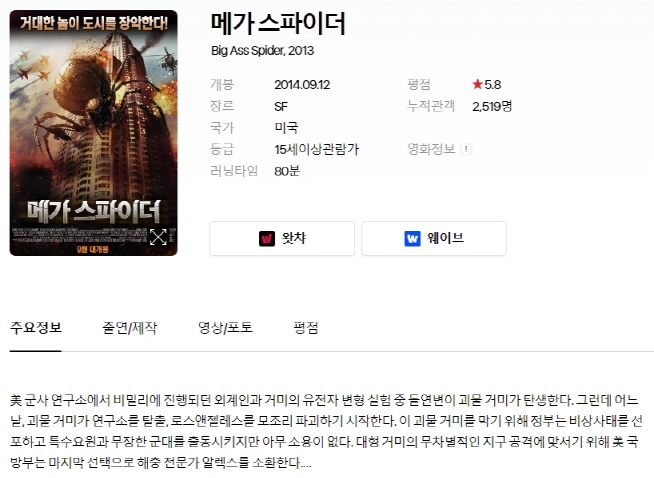Image resolution: width=654 pixels, height=478 pixels.
Task: Click the 메가 스파이더 poster thumbnail
Action: 93,133
